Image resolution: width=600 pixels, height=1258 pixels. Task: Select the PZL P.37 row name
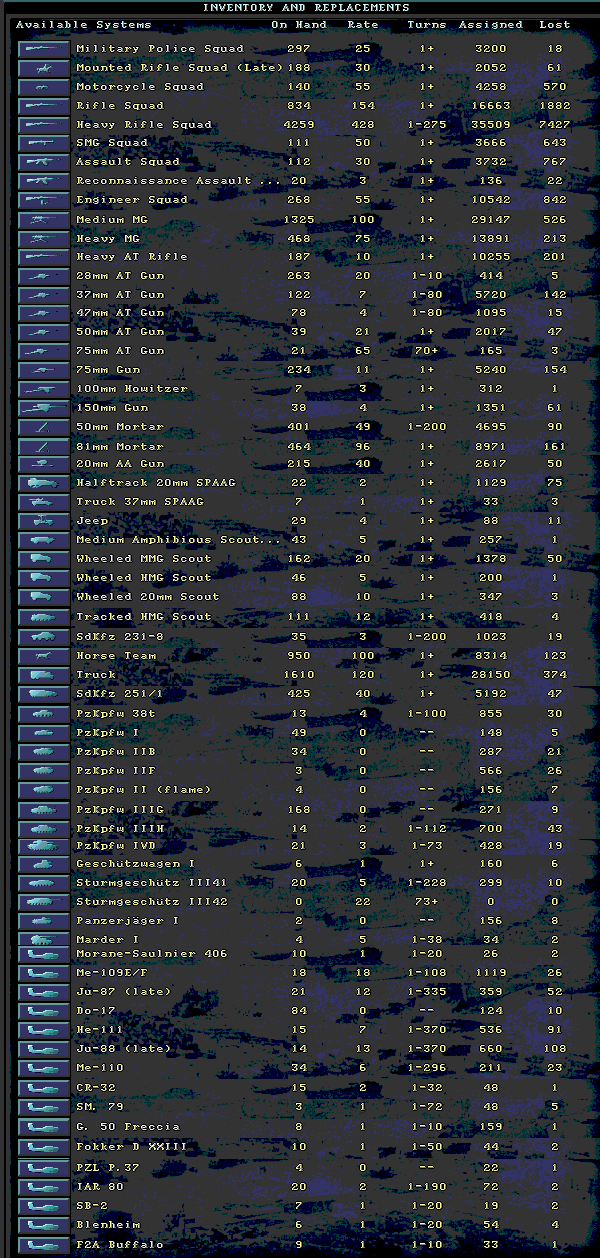(x=108, y=1167)
